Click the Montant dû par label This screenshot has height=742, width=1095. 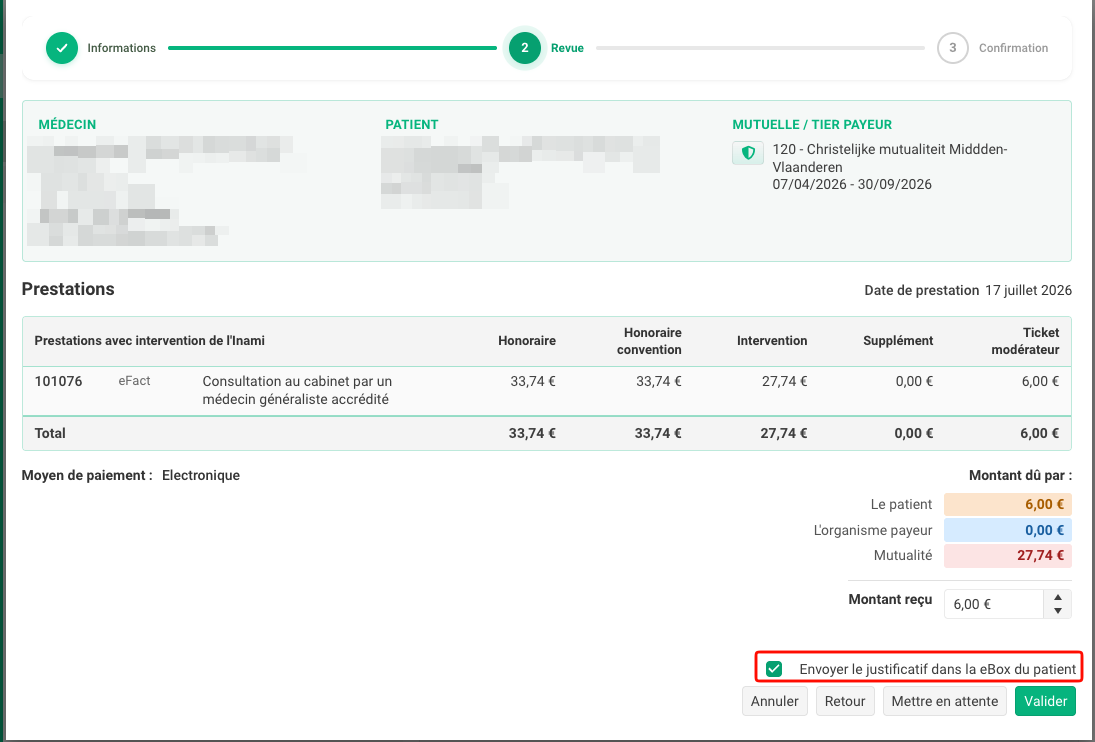pyautogui.click(x=1020, y=475)
